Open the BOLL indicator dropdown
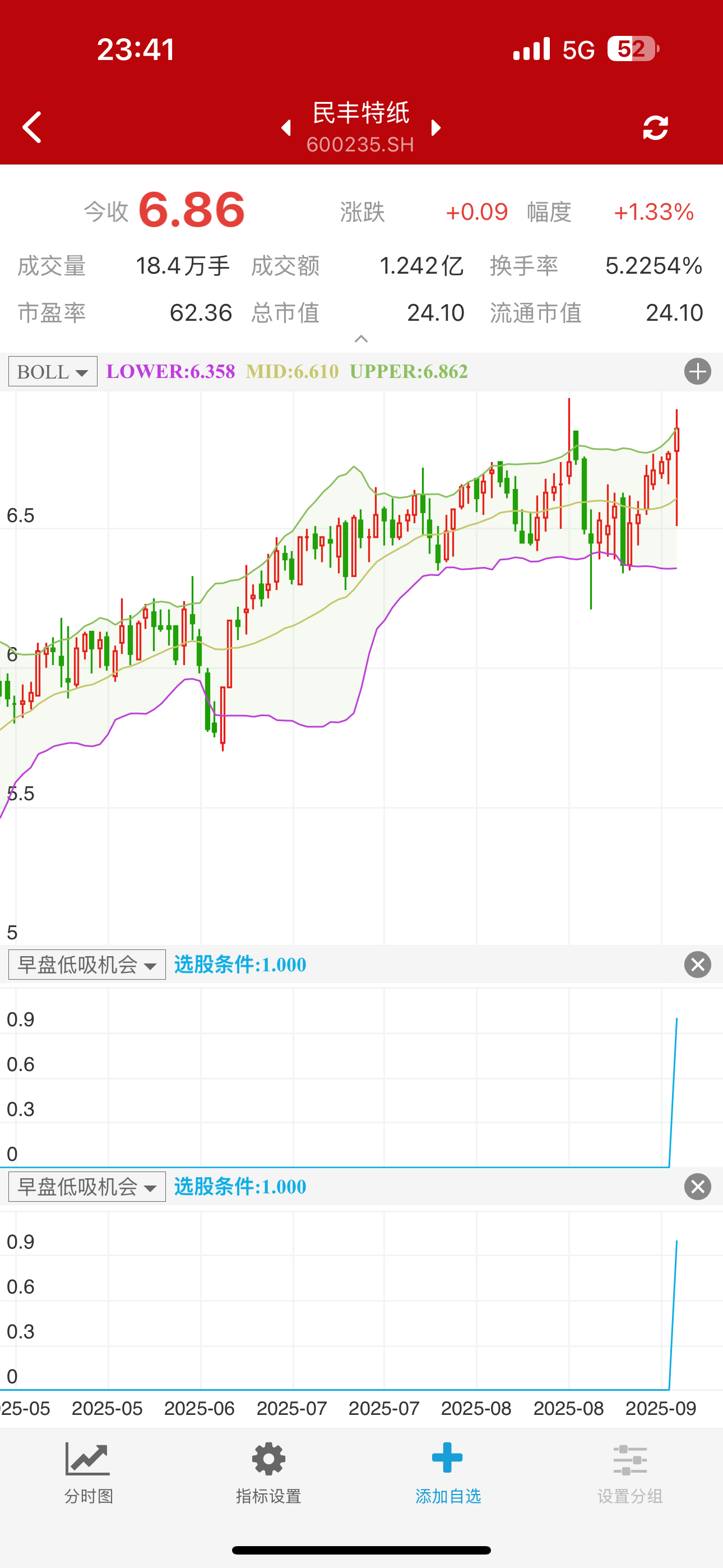 [x=53, y=371]
